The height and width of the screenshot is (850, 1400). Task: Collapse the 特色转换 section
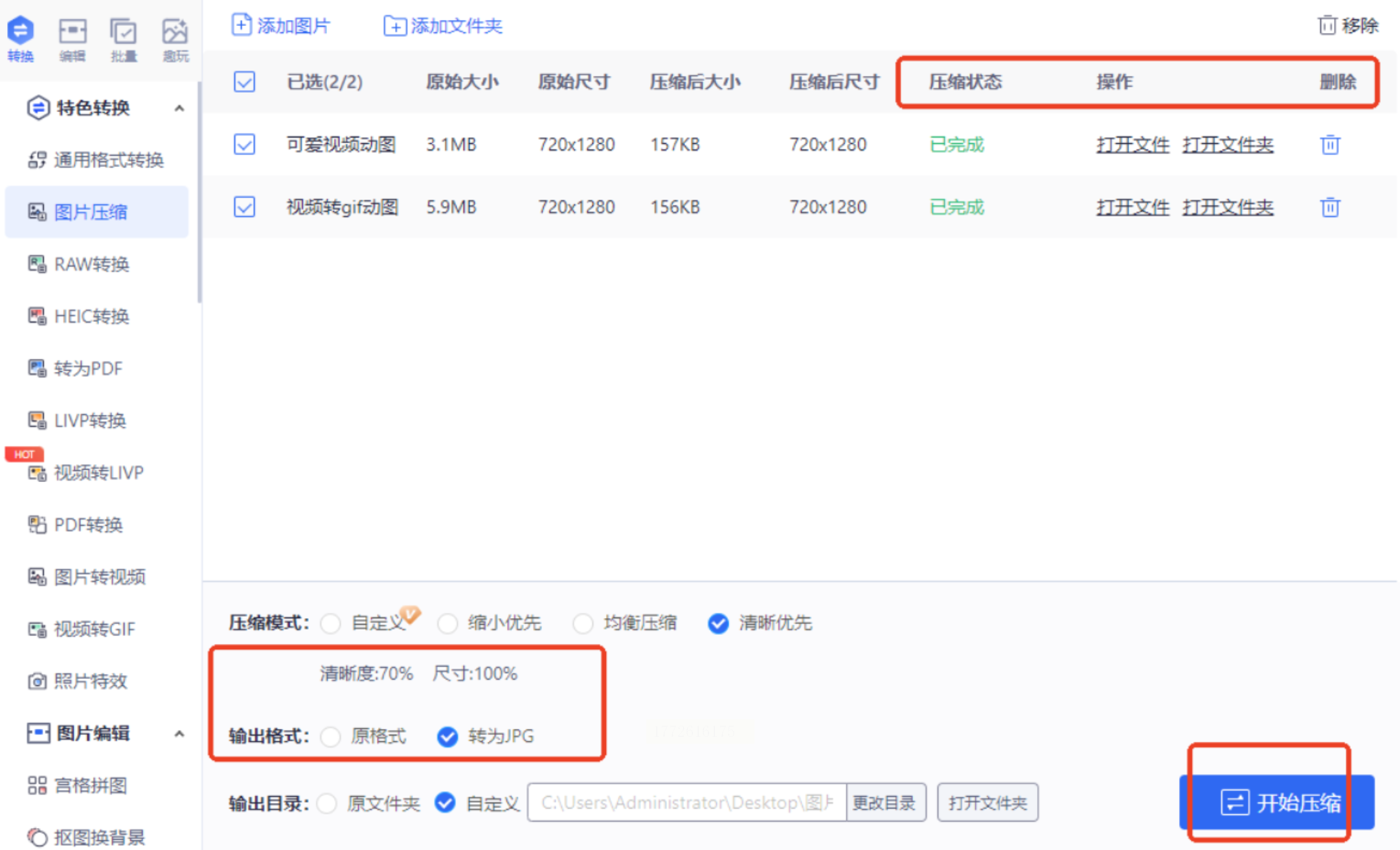coord(179,108)
